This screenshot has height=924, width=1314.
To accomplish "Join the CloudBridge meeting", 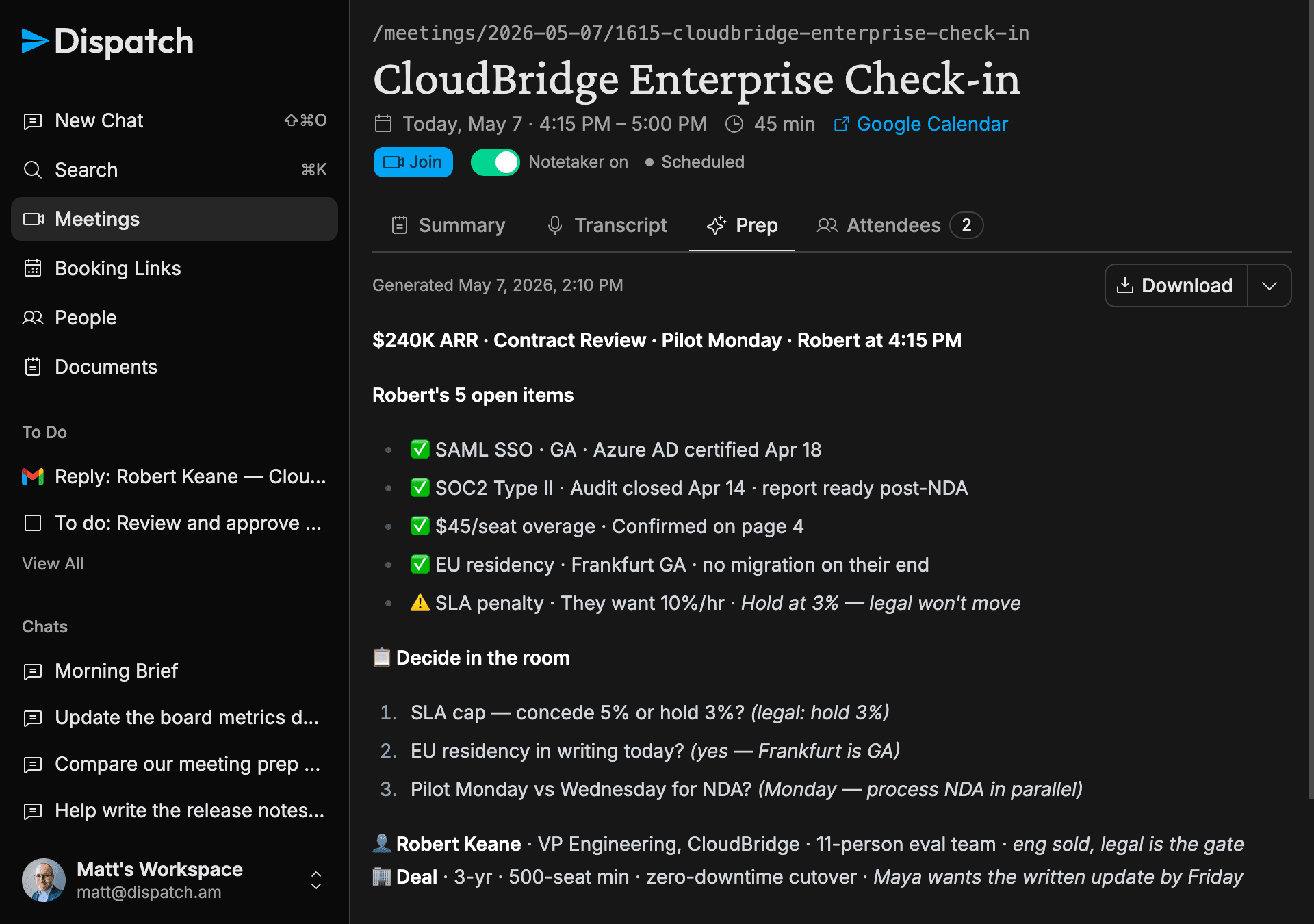I will pos(413,162).
